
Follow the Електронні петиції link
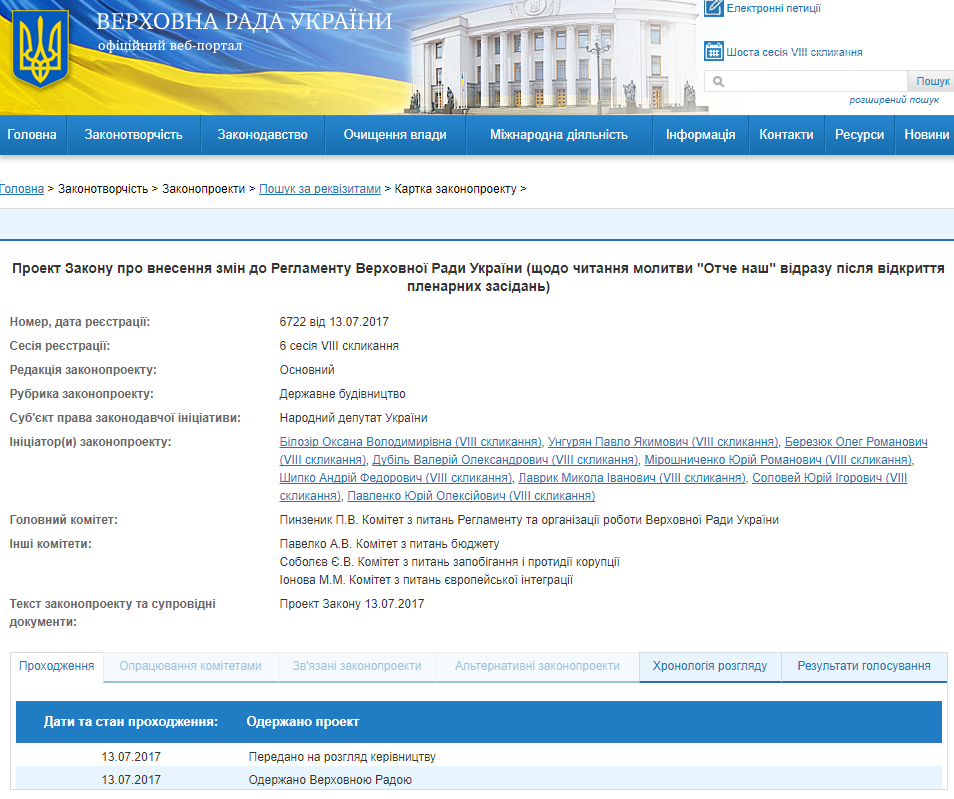pyautogui.click(x=773, y=9)
